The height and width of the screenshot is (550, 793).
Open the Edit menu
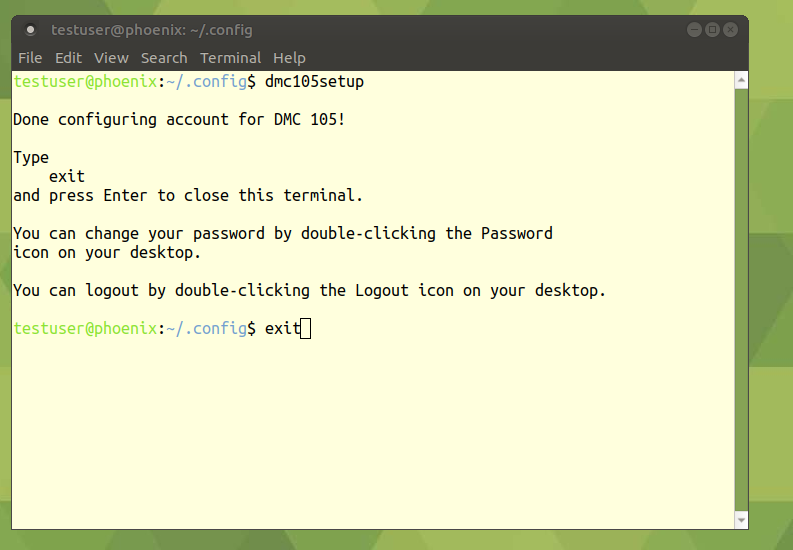[68, 58]
